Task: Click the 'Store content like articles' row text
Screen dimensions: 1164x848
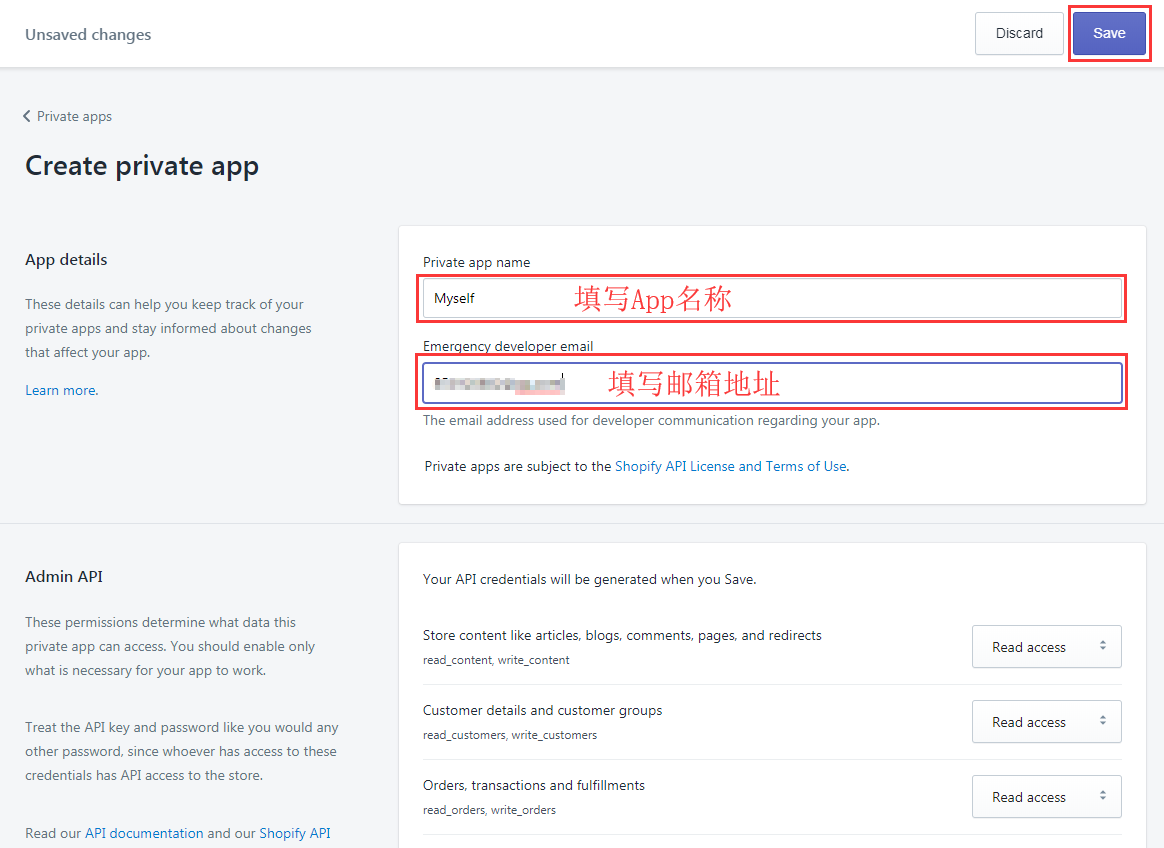Action: [x=622, y=636]
